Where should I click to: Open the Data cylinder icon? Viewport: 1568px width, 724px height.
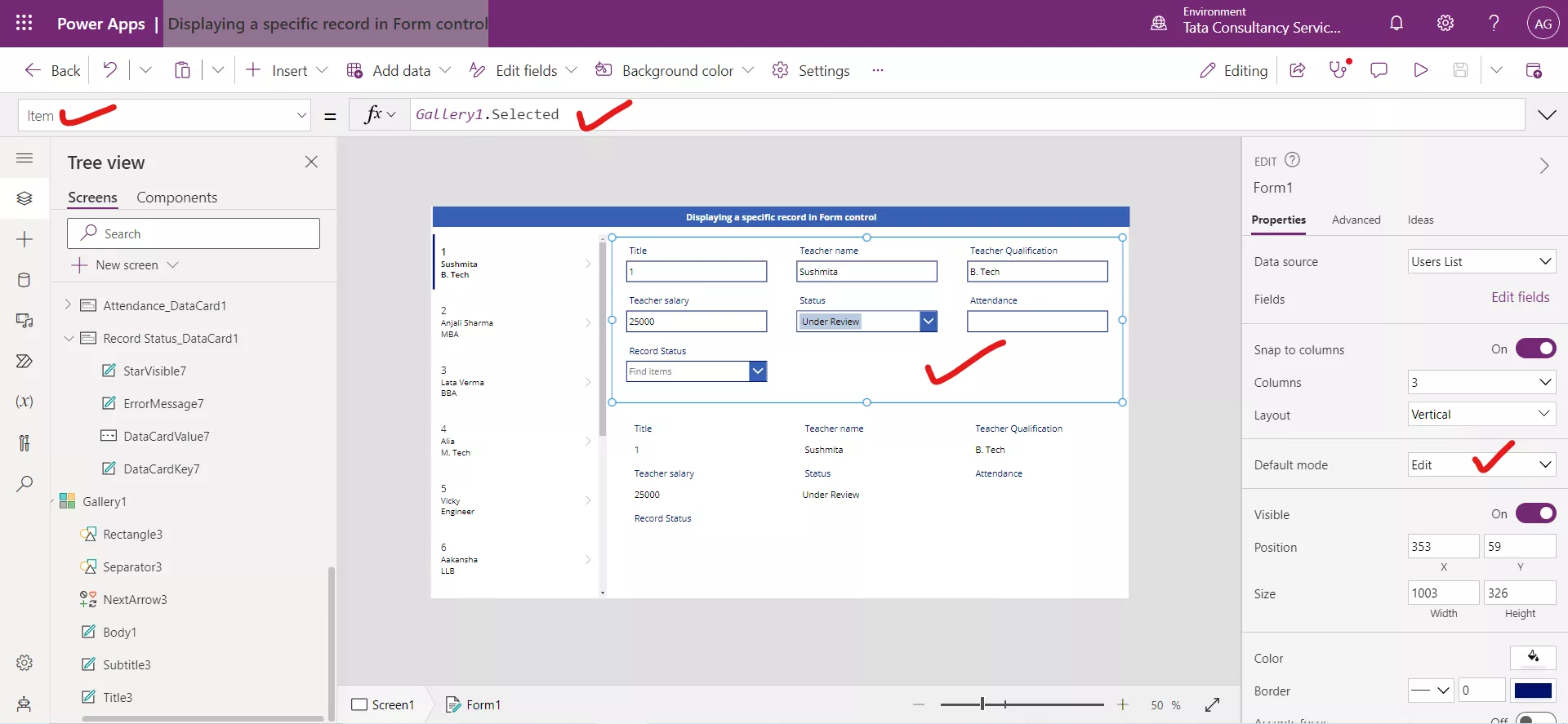24,280
